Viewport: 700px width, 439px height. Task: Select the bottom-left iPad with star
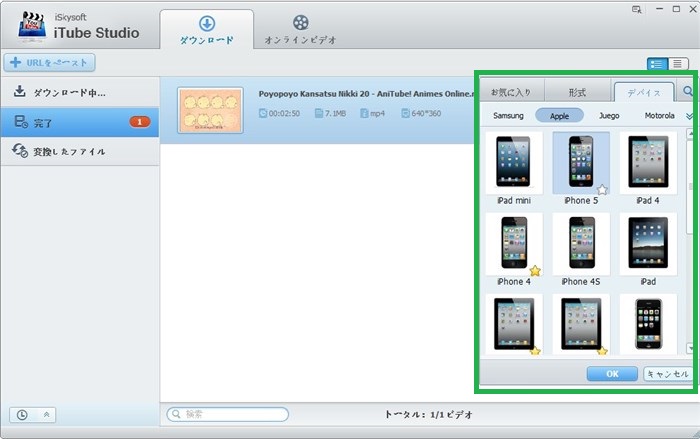(x=514, y=324)
